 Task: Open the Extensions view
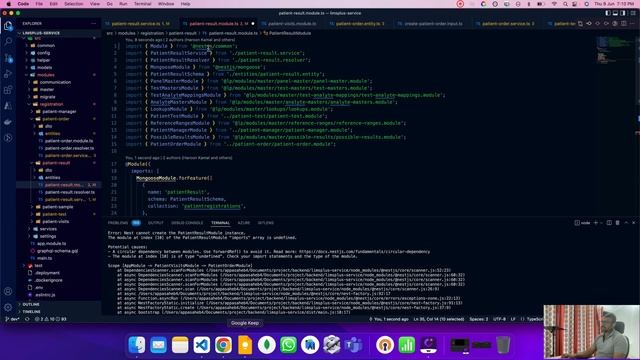[8, 90]
